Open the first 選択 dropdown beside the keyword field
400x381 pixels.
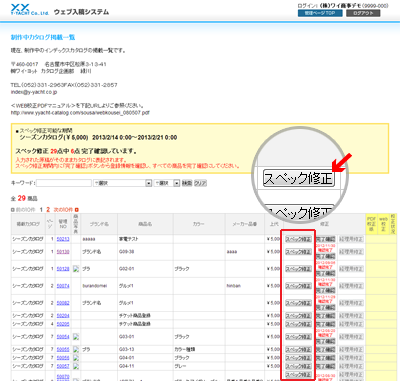pyautogui.click(x=123, y=183)
